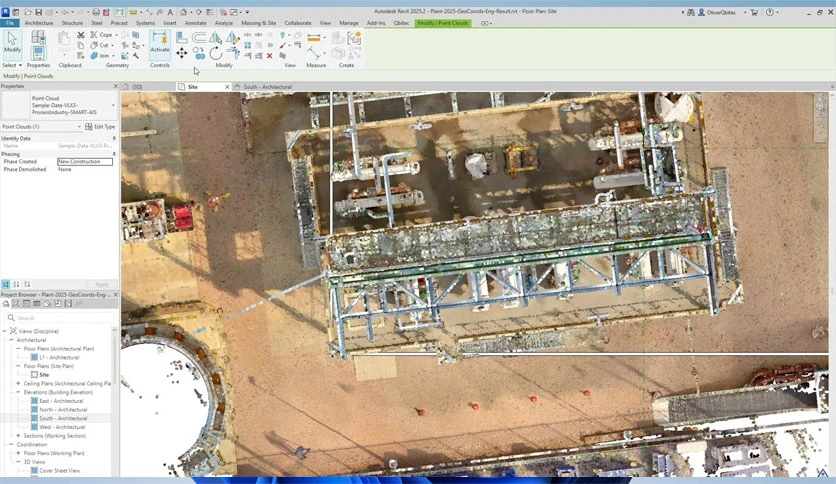Click the Project Browser home icon

tap(6, 304)
